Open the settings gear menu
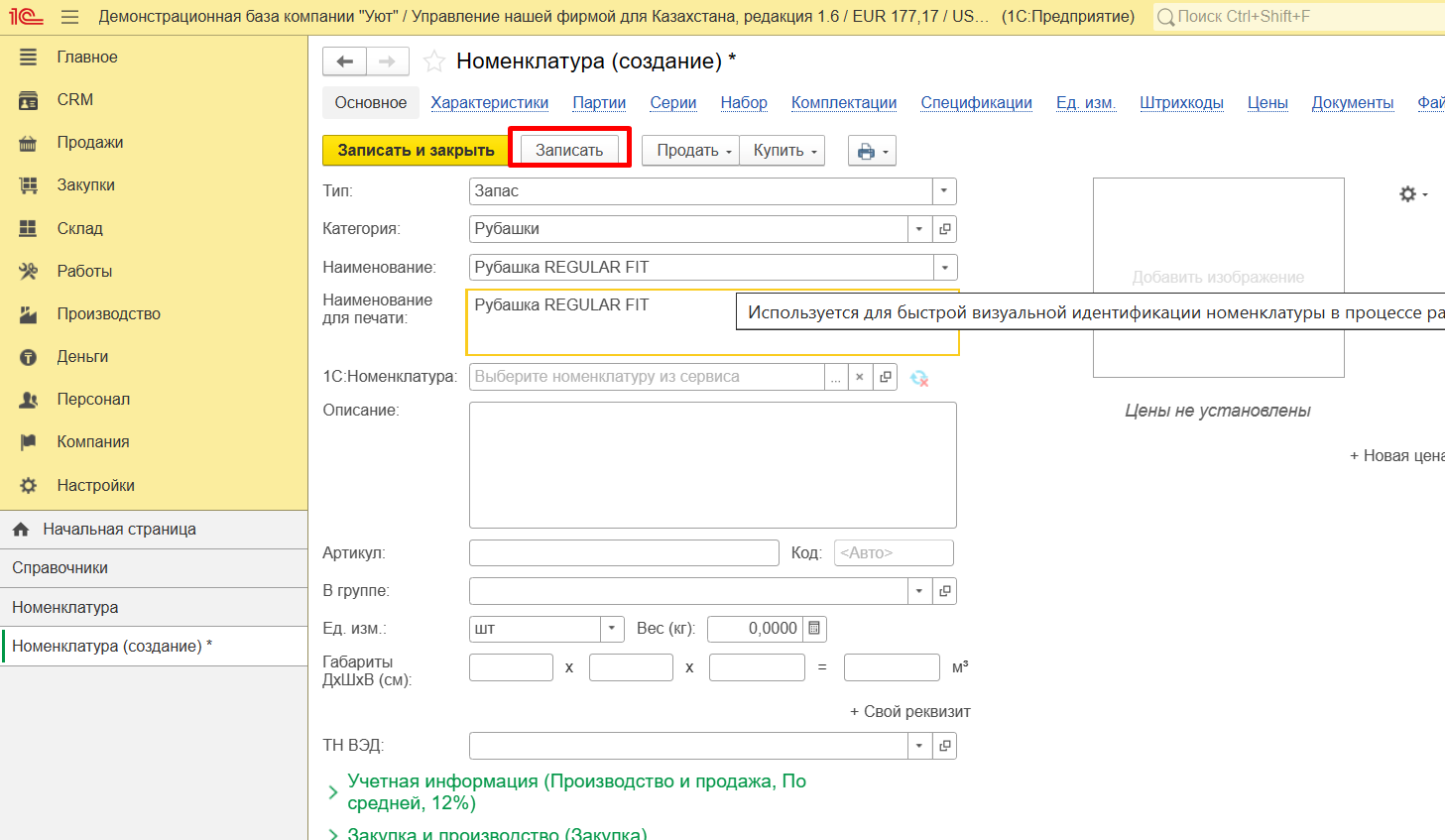Screen dimensions: 1445x840 (x=1412, y=194)
